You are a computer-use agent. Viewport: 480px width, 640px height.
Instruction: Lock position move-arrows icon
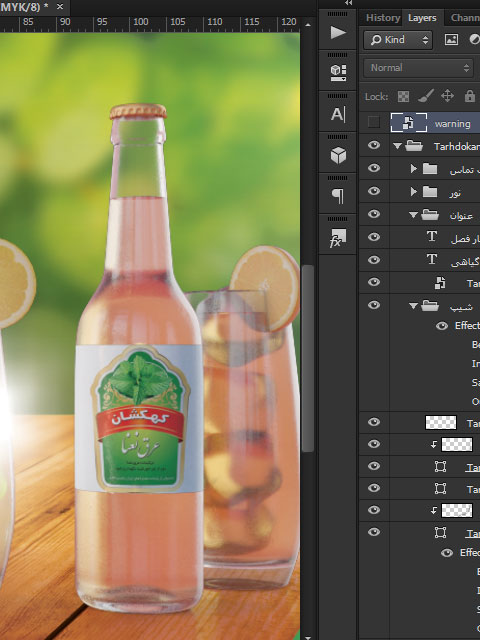coord(447,96)
